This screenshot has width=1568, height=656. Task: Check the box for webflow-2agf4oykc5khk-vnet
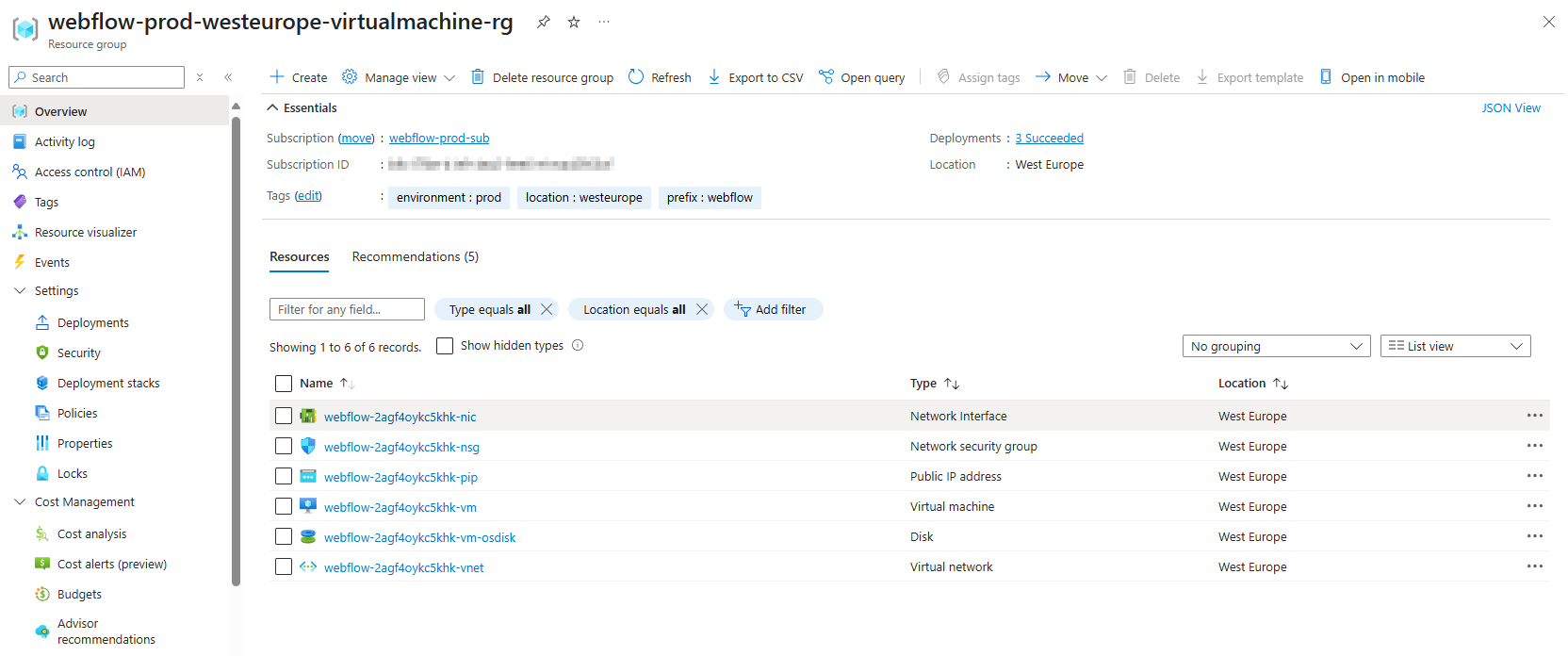284,566
